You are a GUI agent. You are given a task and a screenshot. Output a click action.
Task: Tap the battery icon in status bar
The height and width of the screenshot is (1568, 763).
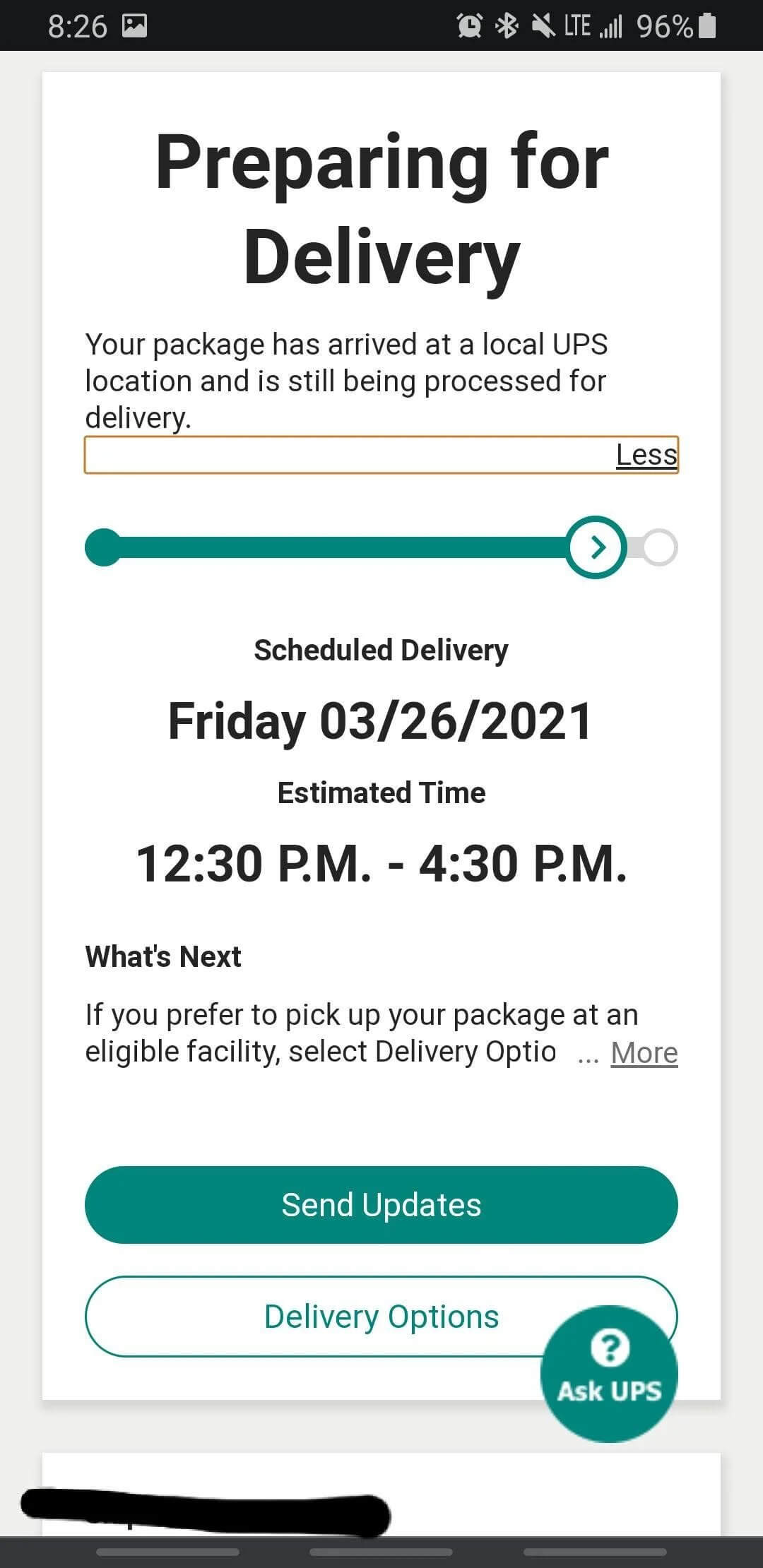pyautogui.click(x=707, y=26)
